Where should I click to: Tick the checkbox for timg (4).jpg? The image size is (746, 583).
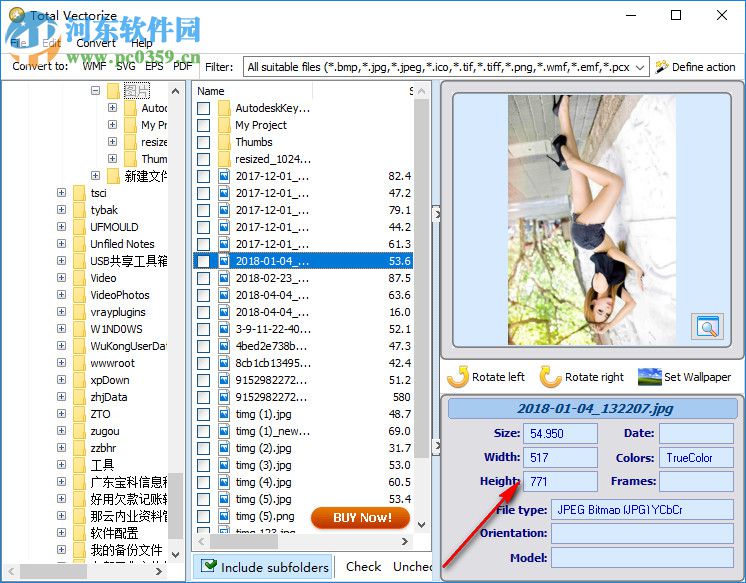(x=204, y=482)
